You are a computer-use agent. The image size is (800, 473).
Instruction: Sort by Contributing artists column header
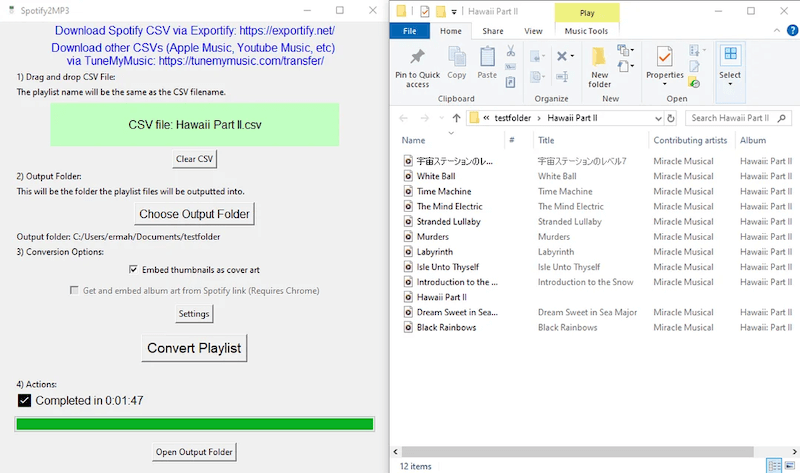[x=690, y=140]
